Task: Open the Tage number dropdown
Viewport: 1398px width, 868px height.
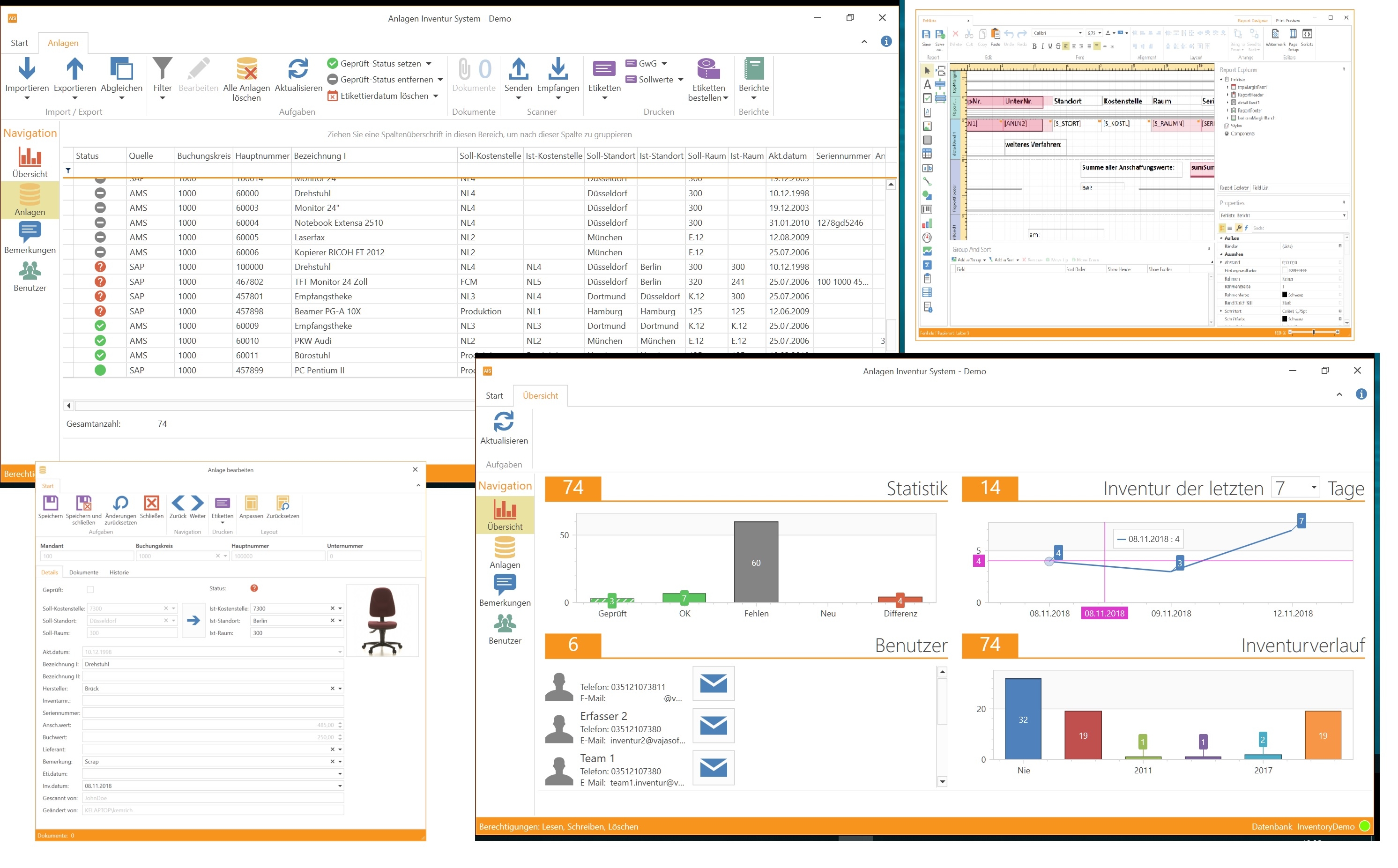Action: click(1313, 488)
